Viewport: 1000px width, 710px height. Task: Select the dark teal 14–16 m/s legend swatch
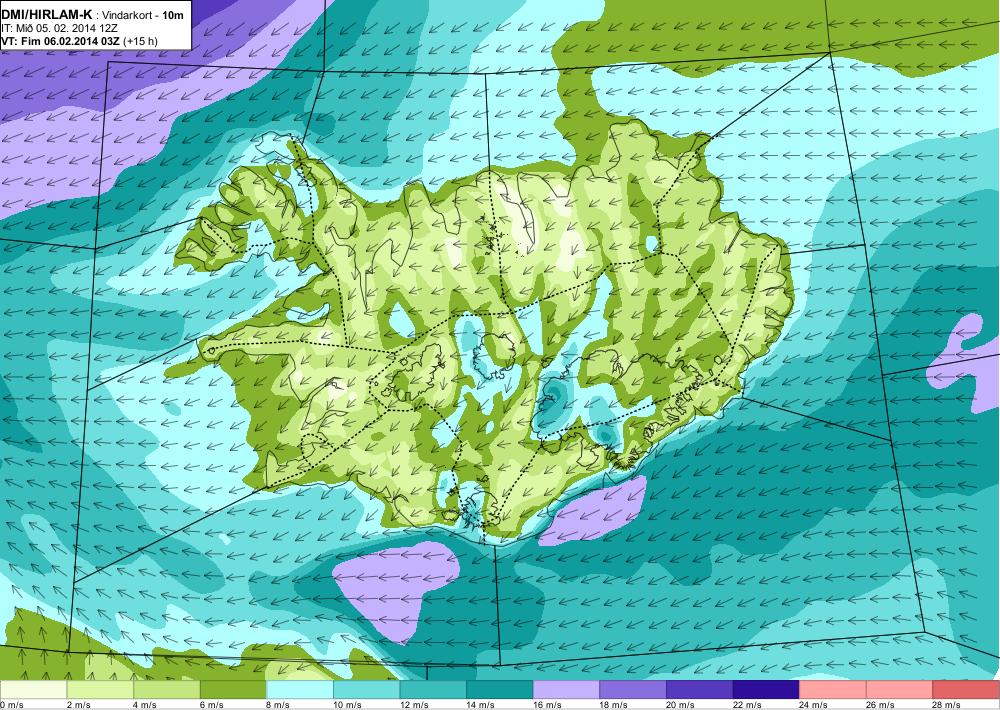(x=500, y=690)
